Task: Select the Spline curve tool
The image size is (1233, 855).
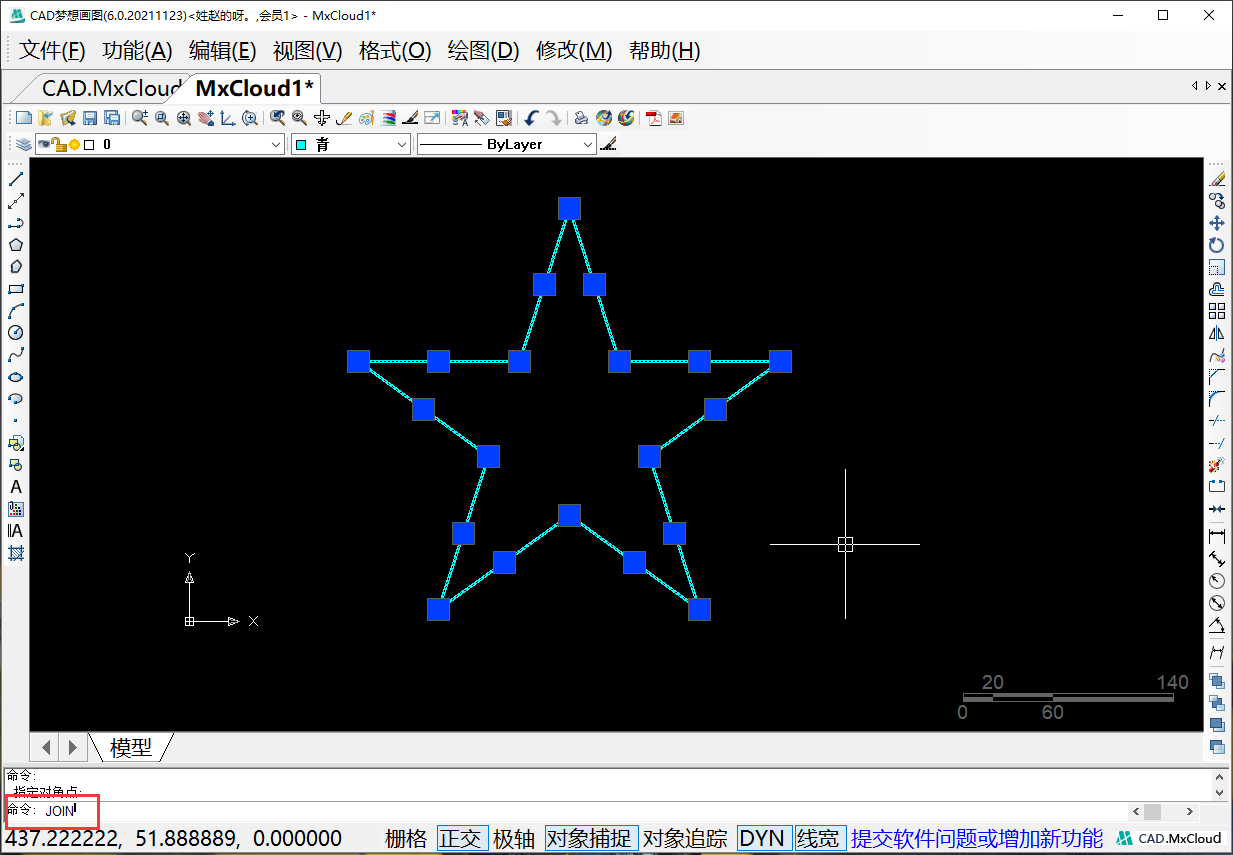Action: (x=16, y=355)
